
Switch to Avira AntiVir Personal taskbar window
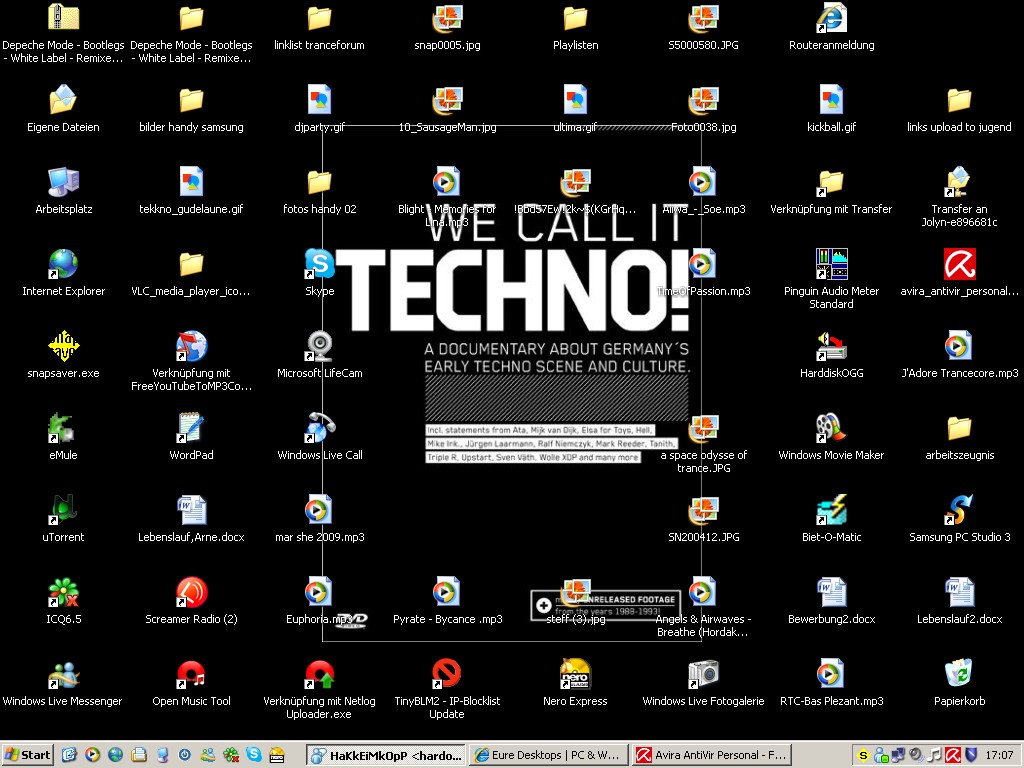[x=712, y=755]
